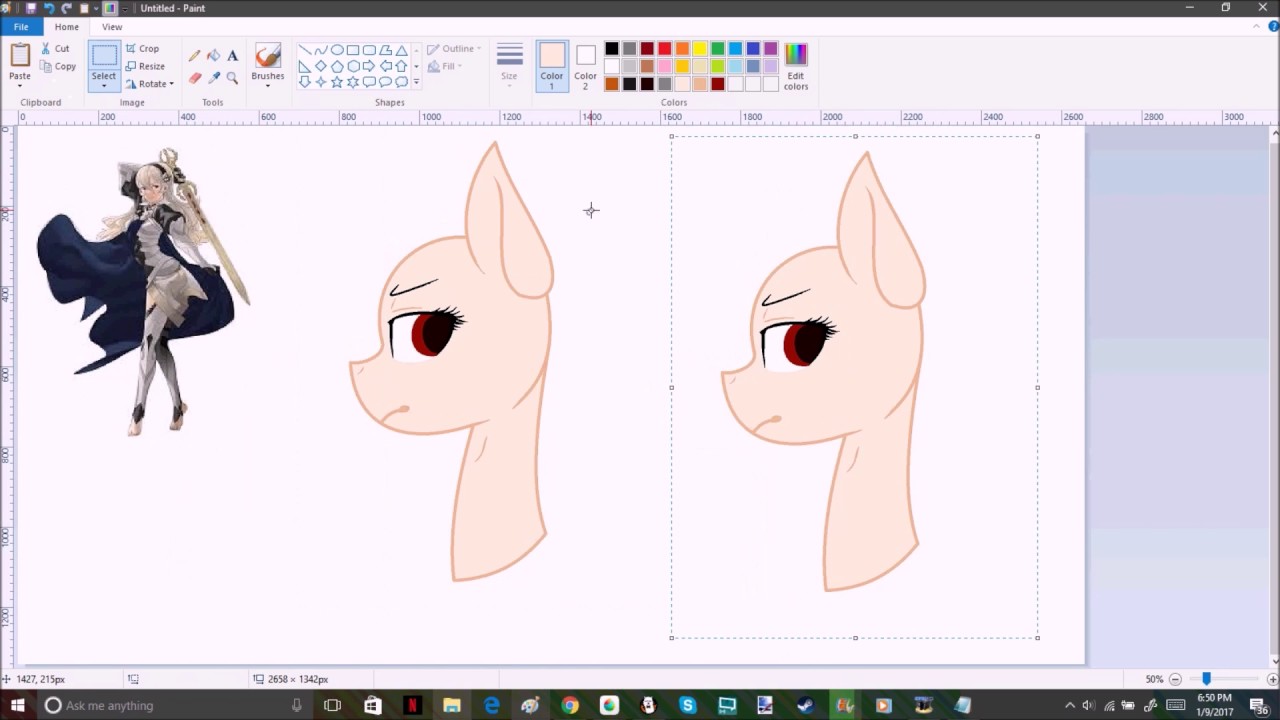Viewport: 1280px width, 720px height.
Task: Save the drawing from Quick Access toolbar
Action: (31, 8)
